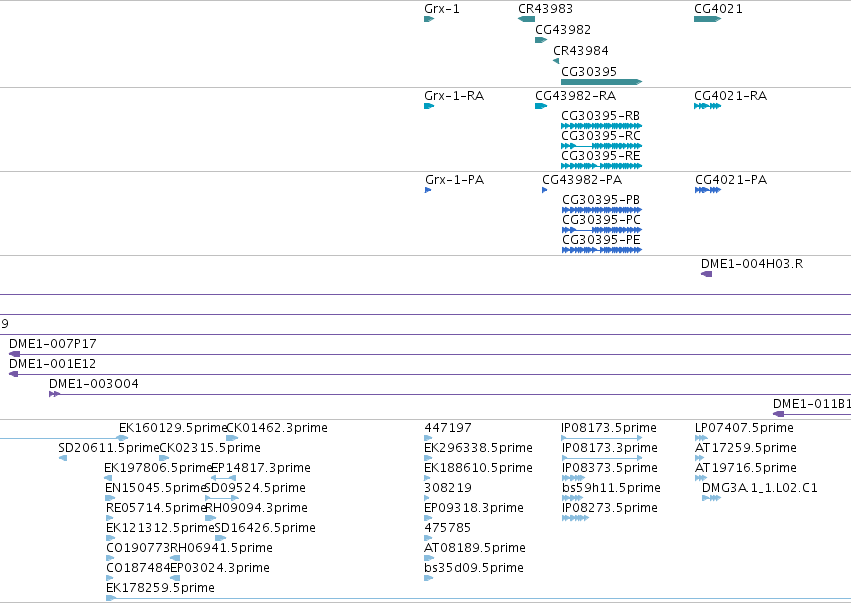851x603 pixels.
Task: Select EST bs35d09.5prime label
Action: click(474, 569)
